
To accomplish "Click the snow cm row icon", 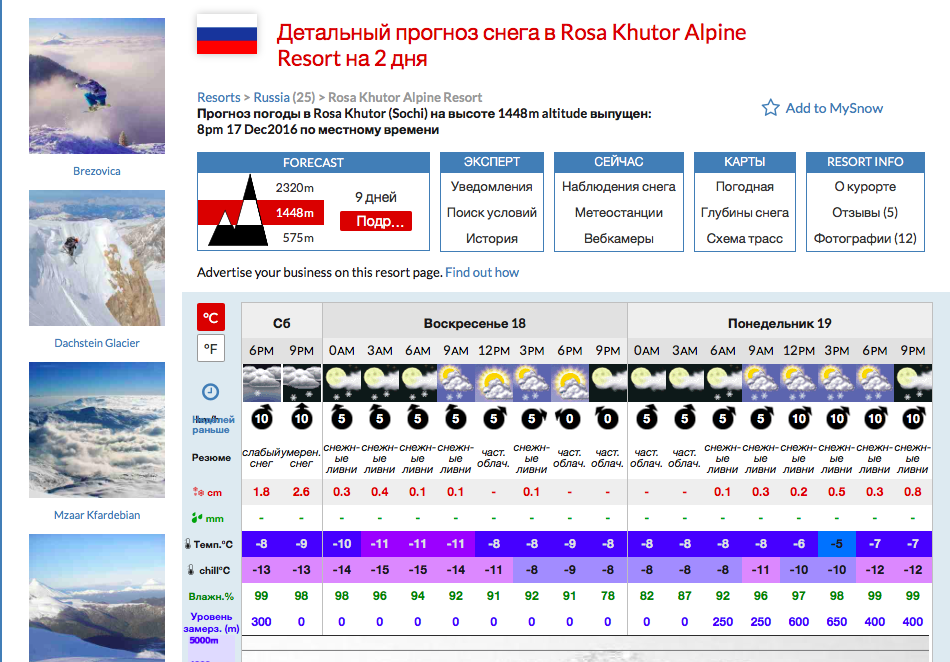I will (x=198, y=492).
